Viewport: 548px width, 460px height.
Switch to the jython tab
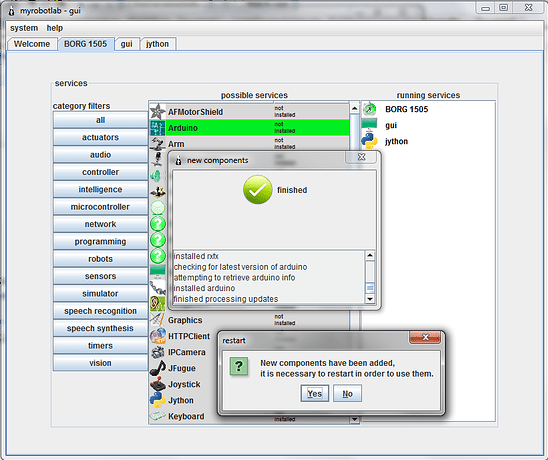(158, 44)
